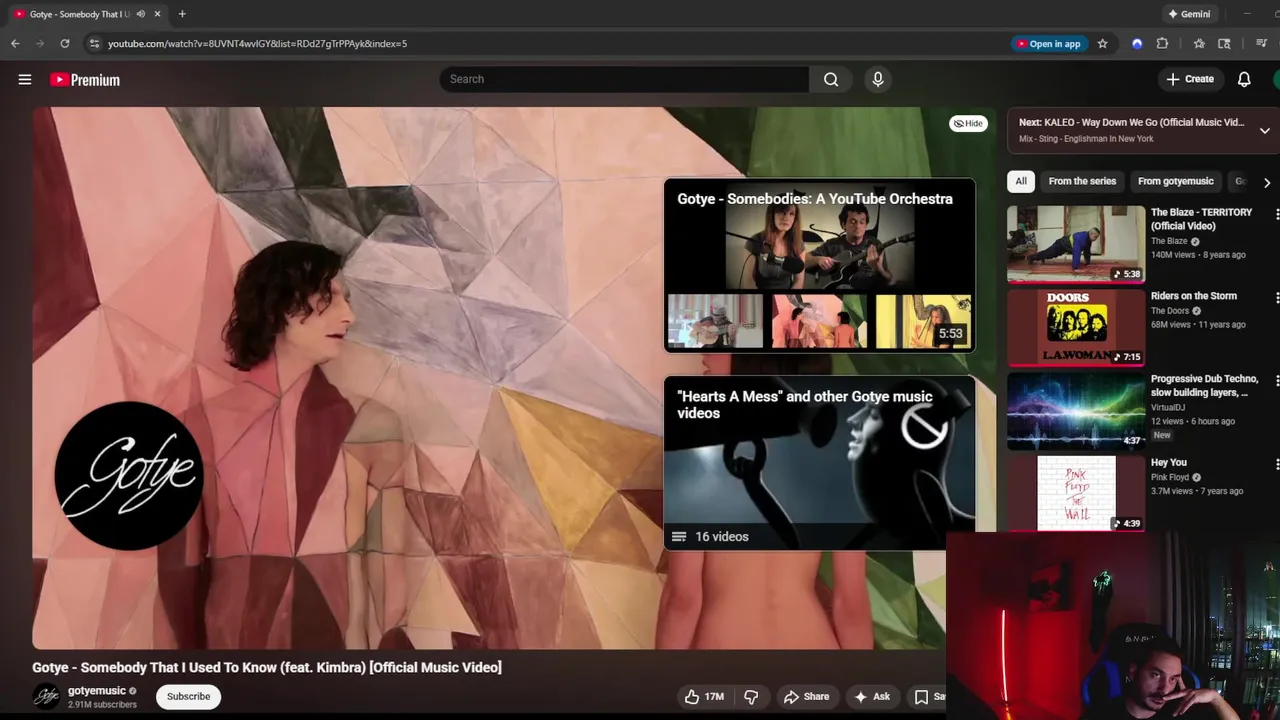Click the video title text
Viewport: 1280px width, 720px height.
point(267,667)
